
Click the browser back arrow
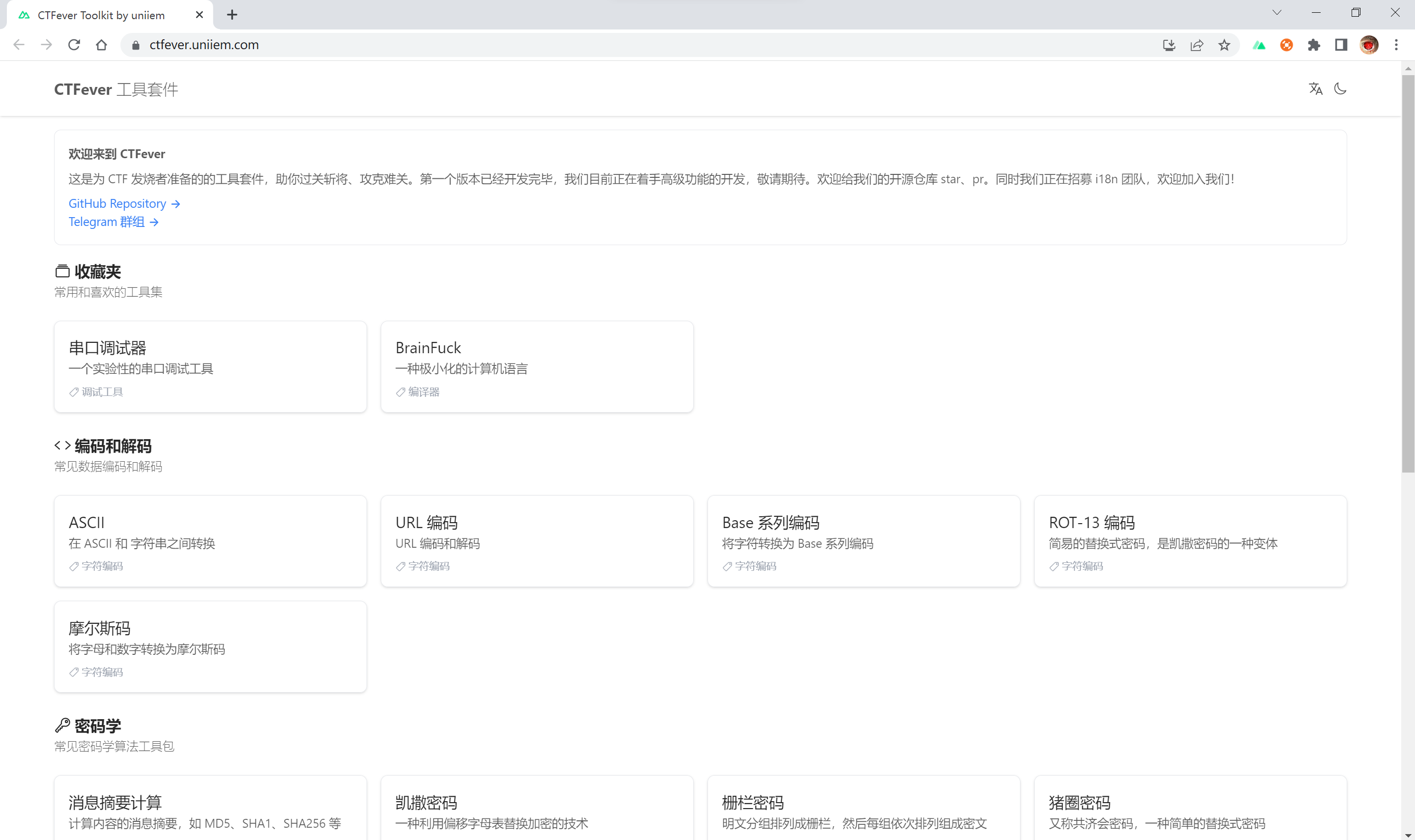19,45
